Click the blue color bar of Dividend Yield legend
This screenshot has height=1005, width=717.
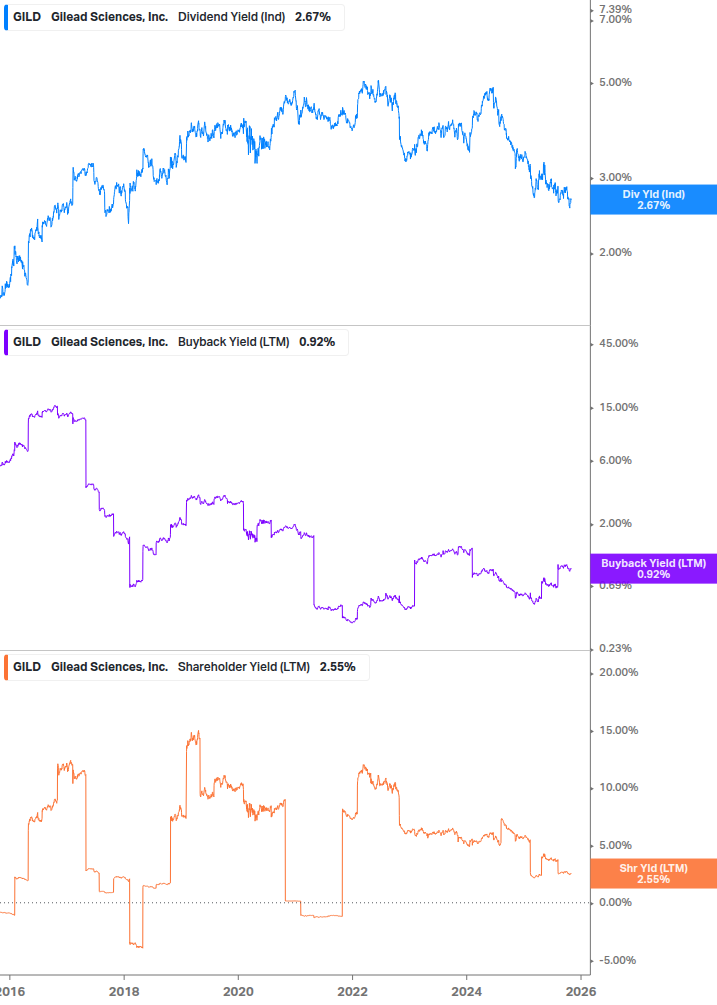pyautogui.click(x=6, y=17)
